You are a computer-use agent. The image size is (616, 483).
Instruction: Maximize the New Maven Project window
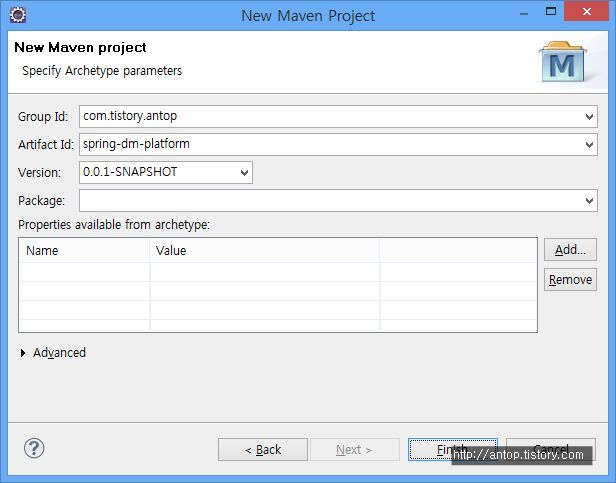[x=551, y=12]
